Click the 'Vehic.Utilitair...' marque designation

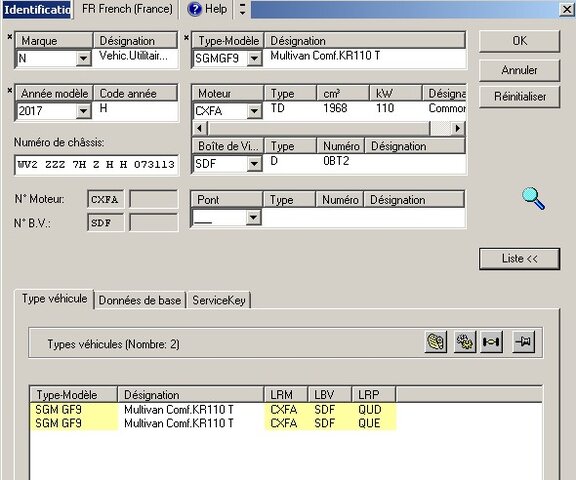click(133, 56)
